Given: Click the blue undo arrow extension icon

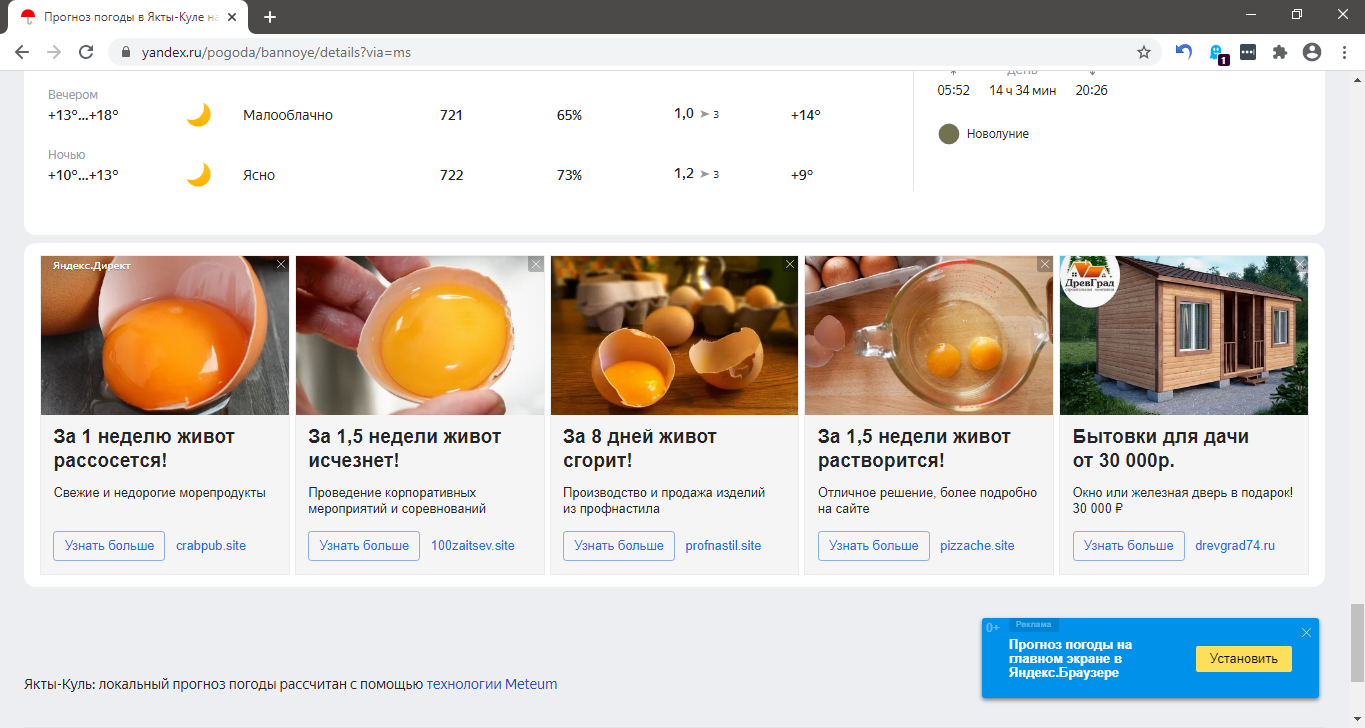Looking at the screenshot, I should click(x=1183, y=52).
